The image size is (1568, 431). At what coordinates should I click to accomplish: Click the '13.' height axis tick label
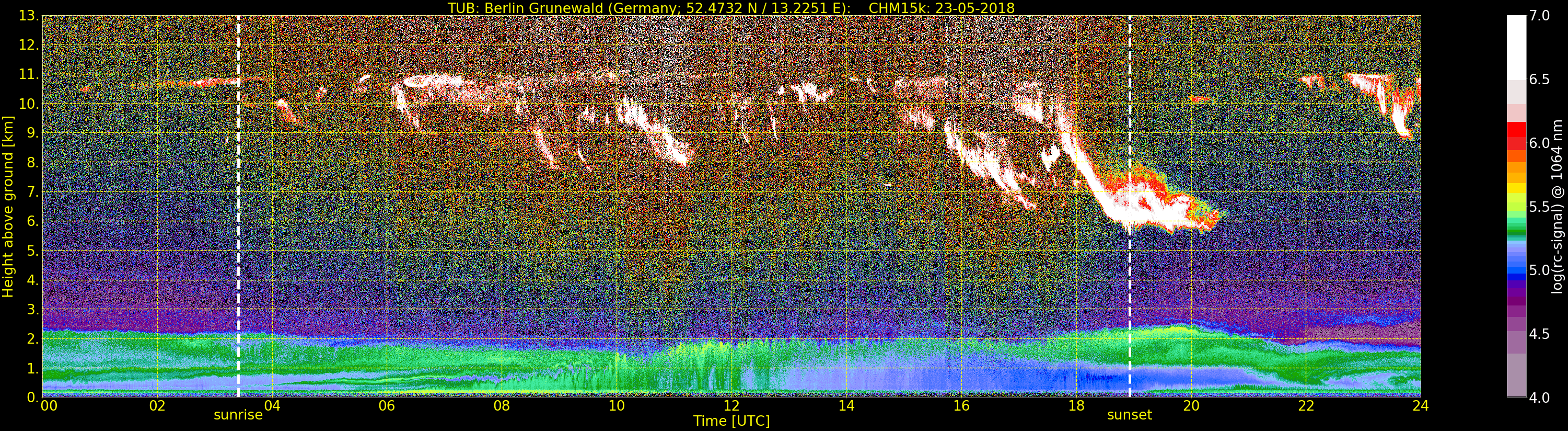point(29,16)
